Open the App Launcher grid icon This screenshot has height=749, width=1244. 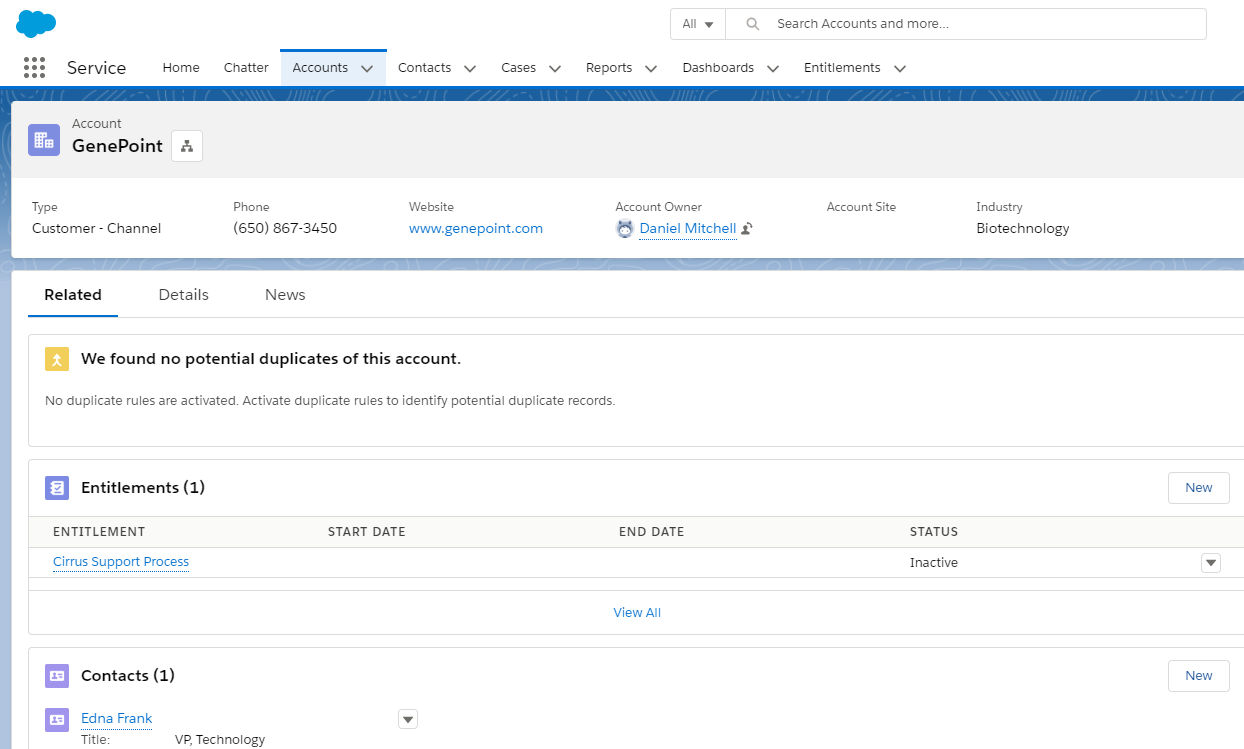[34, 68]
